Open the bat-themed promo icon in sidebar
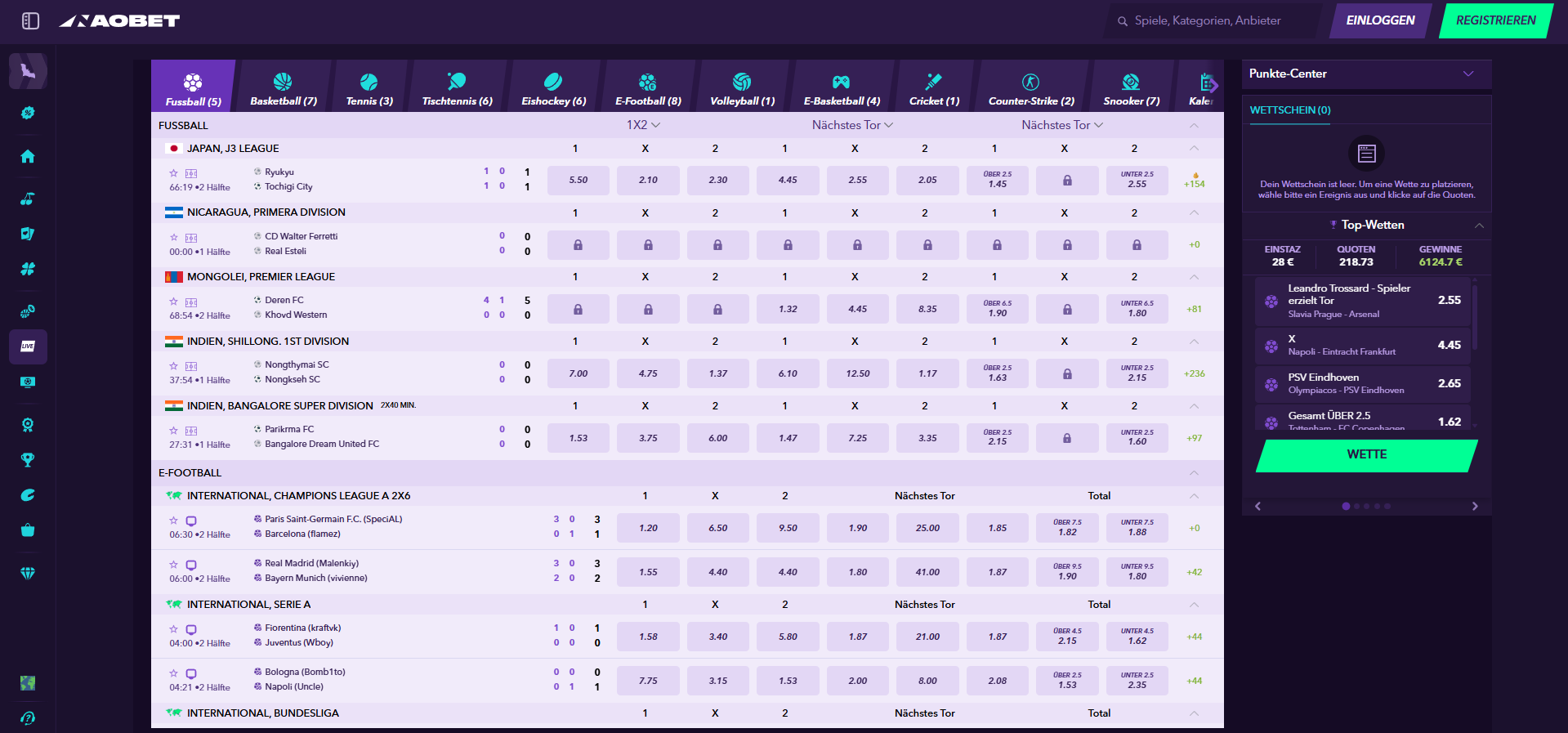The width and height of the screenshot is (1568, 733). click(28, 71)
